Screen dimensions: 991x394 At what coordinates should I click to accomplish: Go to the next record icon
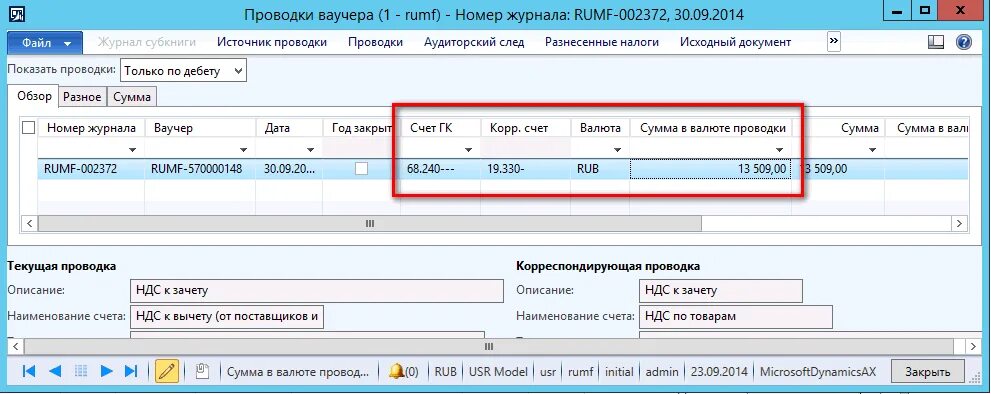106,371
